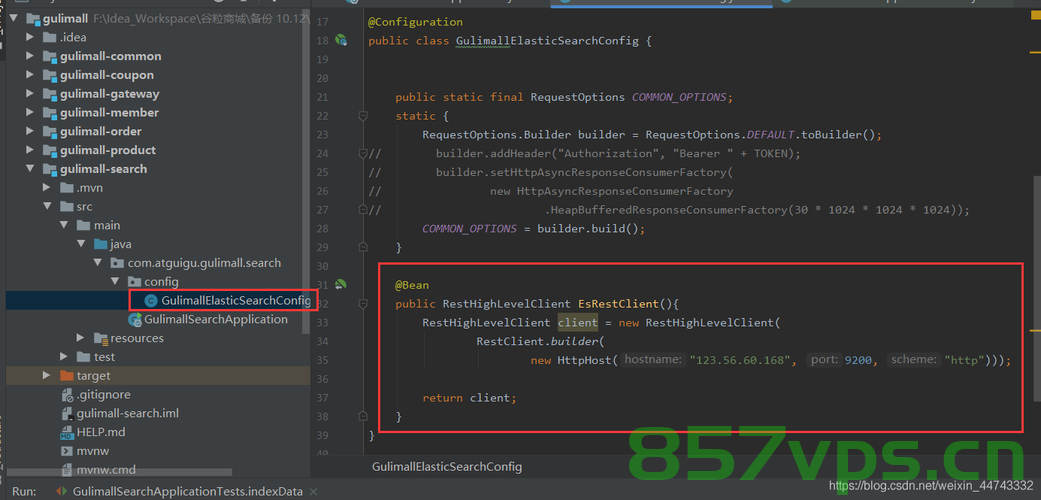
Task: Expand gulimall-member module arrow
Action: pyautogui.click(x=31, y=112)
